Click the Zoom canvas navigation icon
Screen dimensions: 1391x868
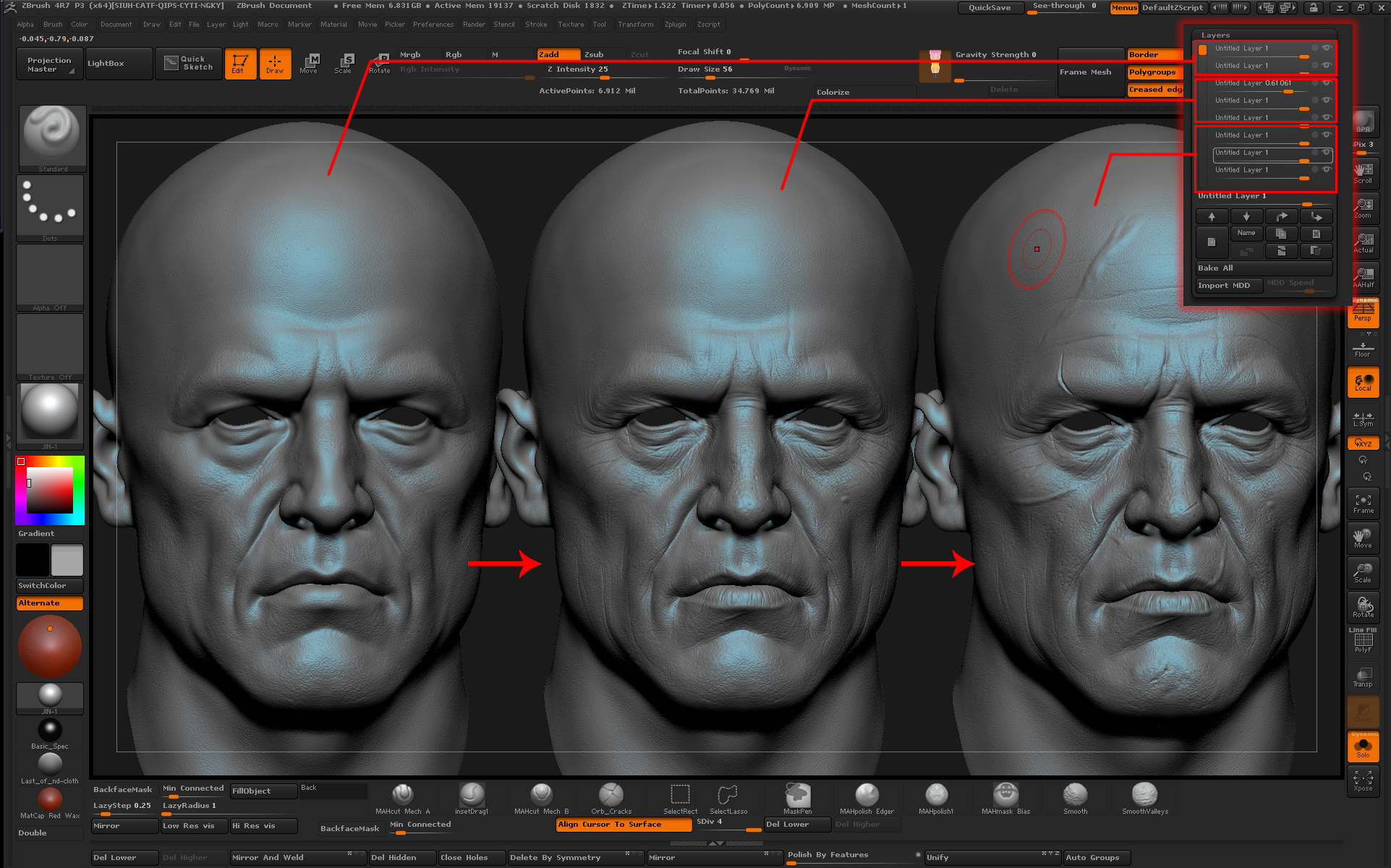click(x=1364, y=208)
